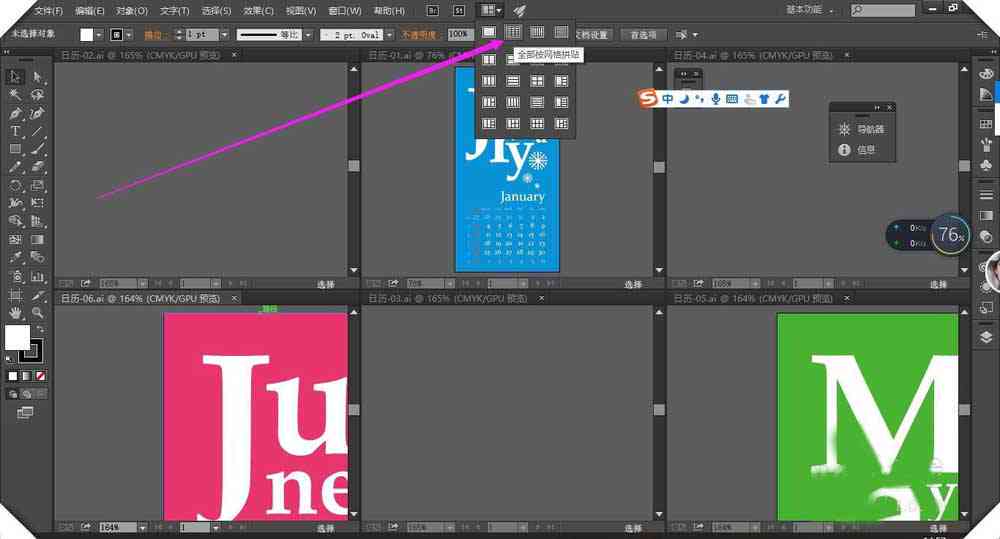Expand the fill color dropdown in control bar
The image size is (1000, 539).
click(99, 35)
